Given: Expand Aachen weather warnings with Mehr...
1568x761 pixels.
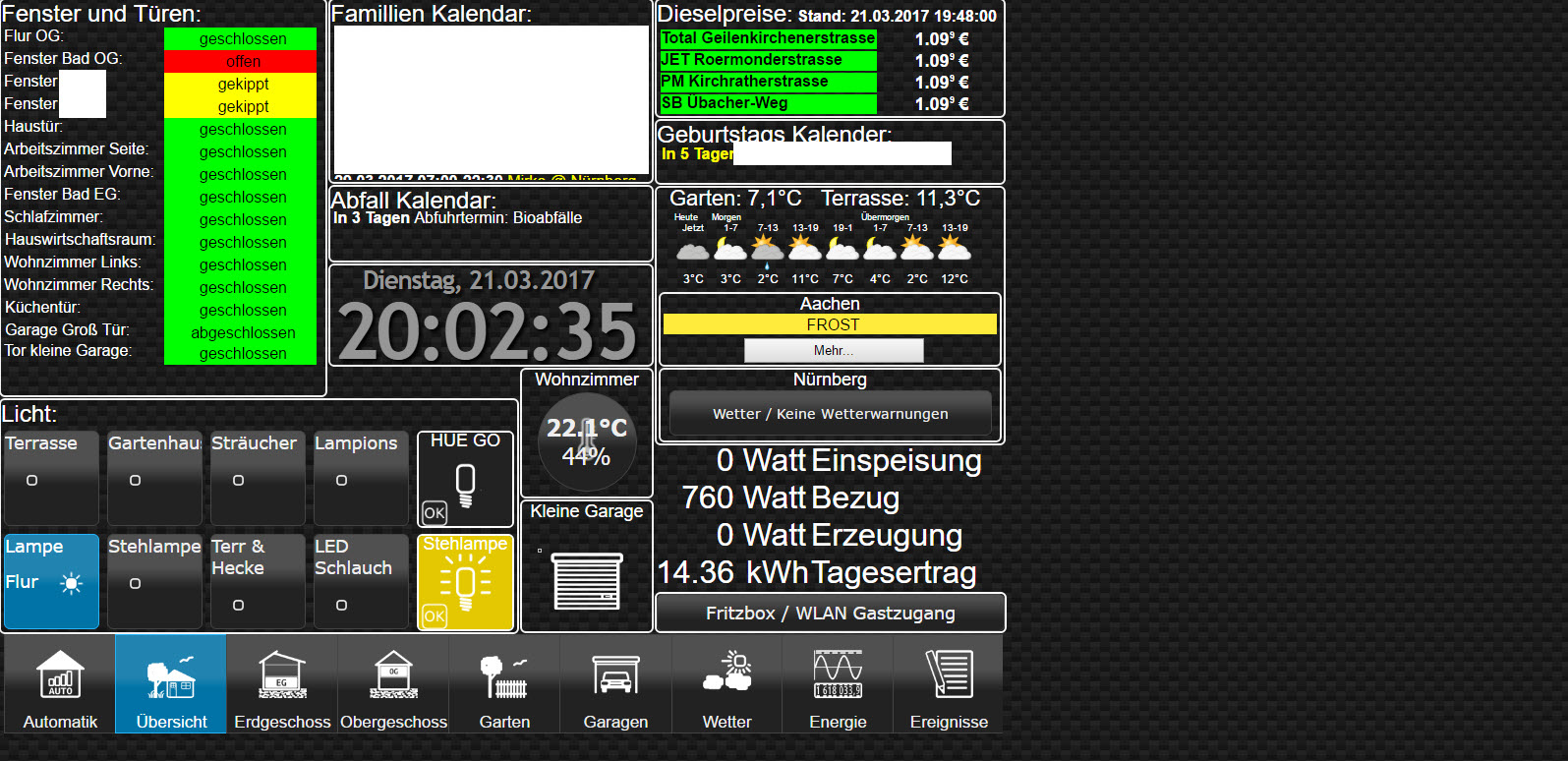Looking at the screenshot, I should (834, 351).
